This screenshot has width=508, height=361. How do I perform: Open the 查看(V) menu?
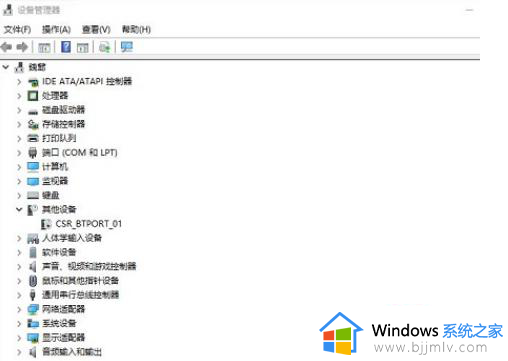tap(96, 30)
